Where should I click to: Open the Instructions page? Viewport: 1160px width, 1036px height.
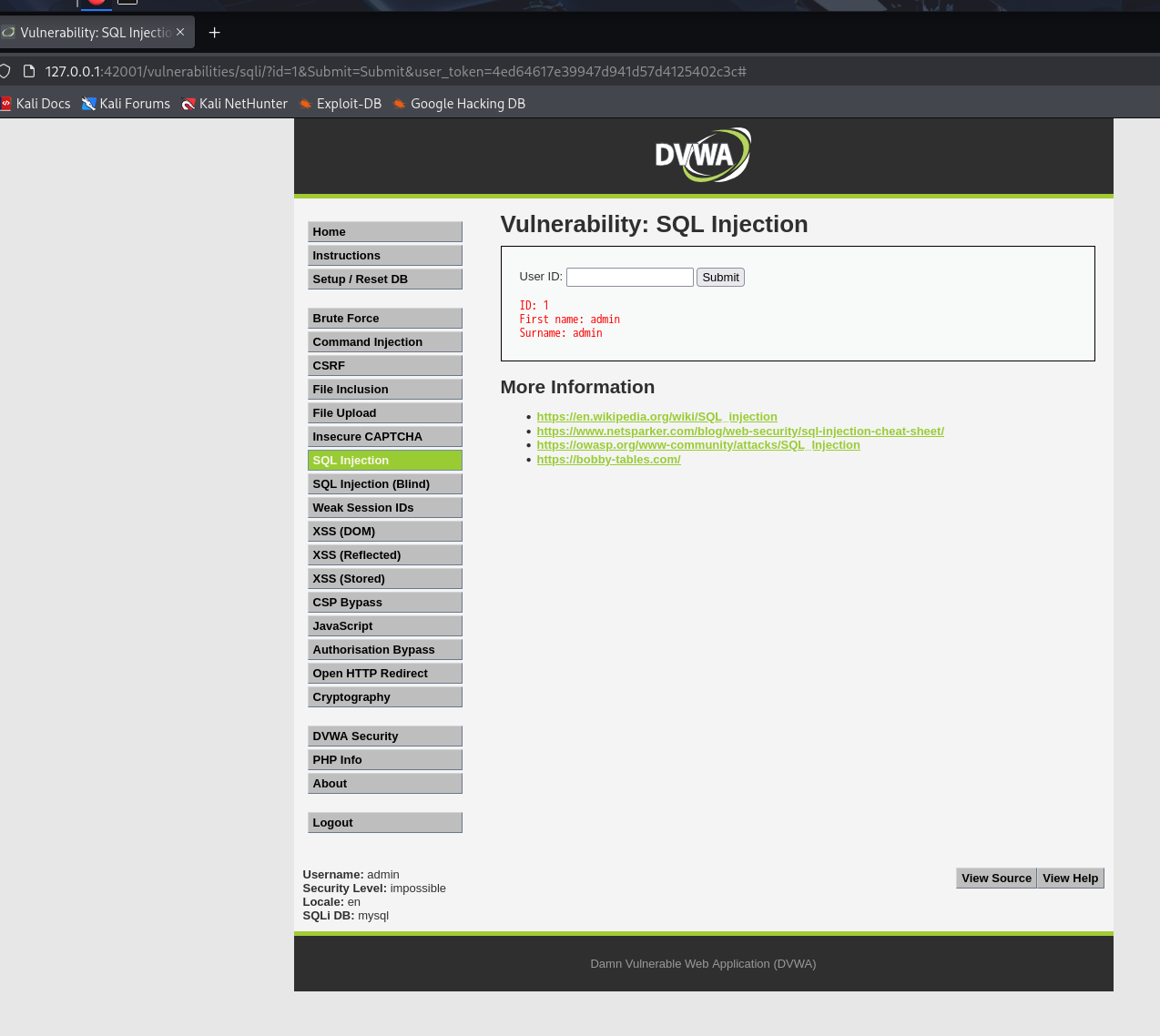(385, 255)
